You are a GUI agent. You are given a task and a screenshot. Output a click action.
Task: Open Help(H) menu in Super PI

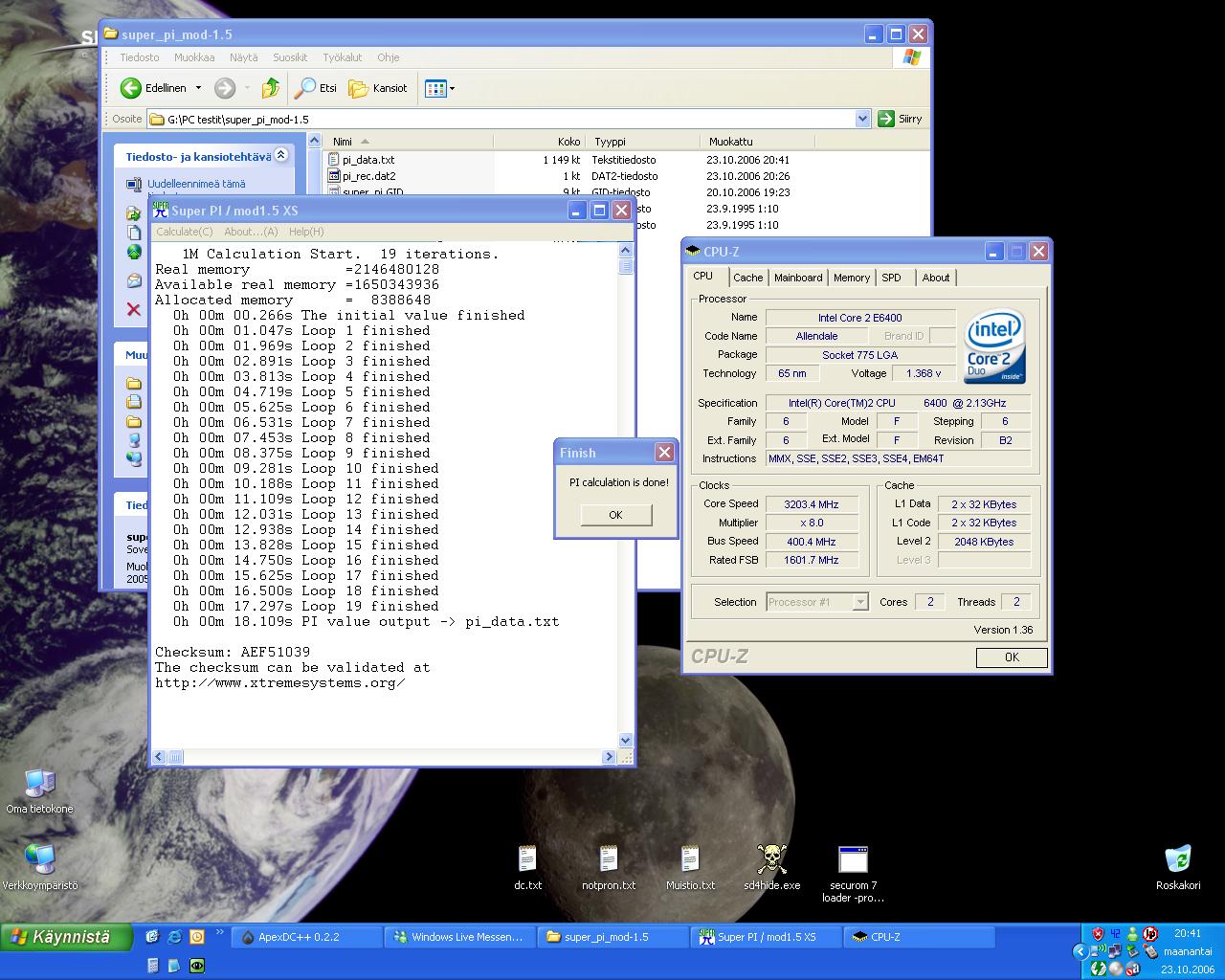(x=306, y=232)
